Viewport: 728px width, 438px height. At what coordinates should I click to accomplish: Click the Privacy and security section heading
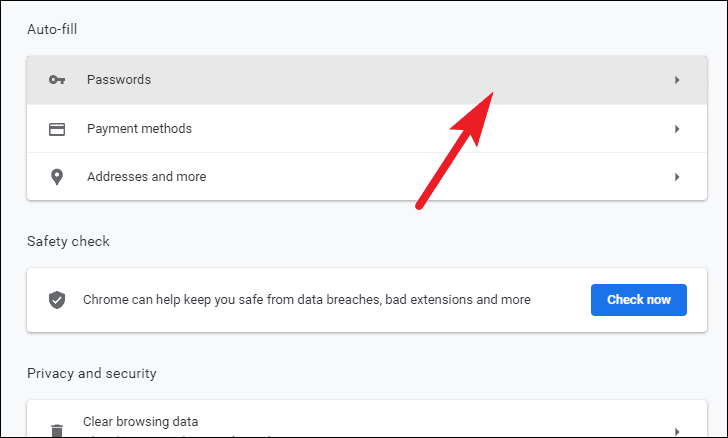point(91,373)
